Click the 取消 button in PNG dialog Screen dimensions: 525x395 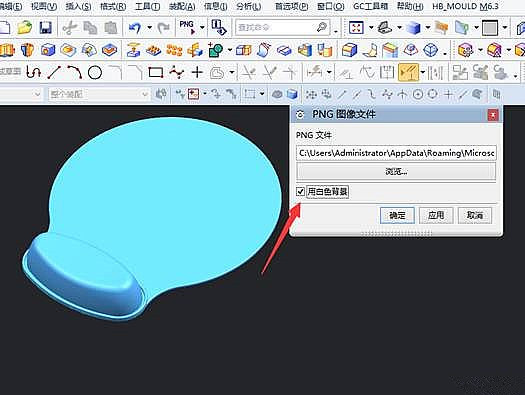475,215
